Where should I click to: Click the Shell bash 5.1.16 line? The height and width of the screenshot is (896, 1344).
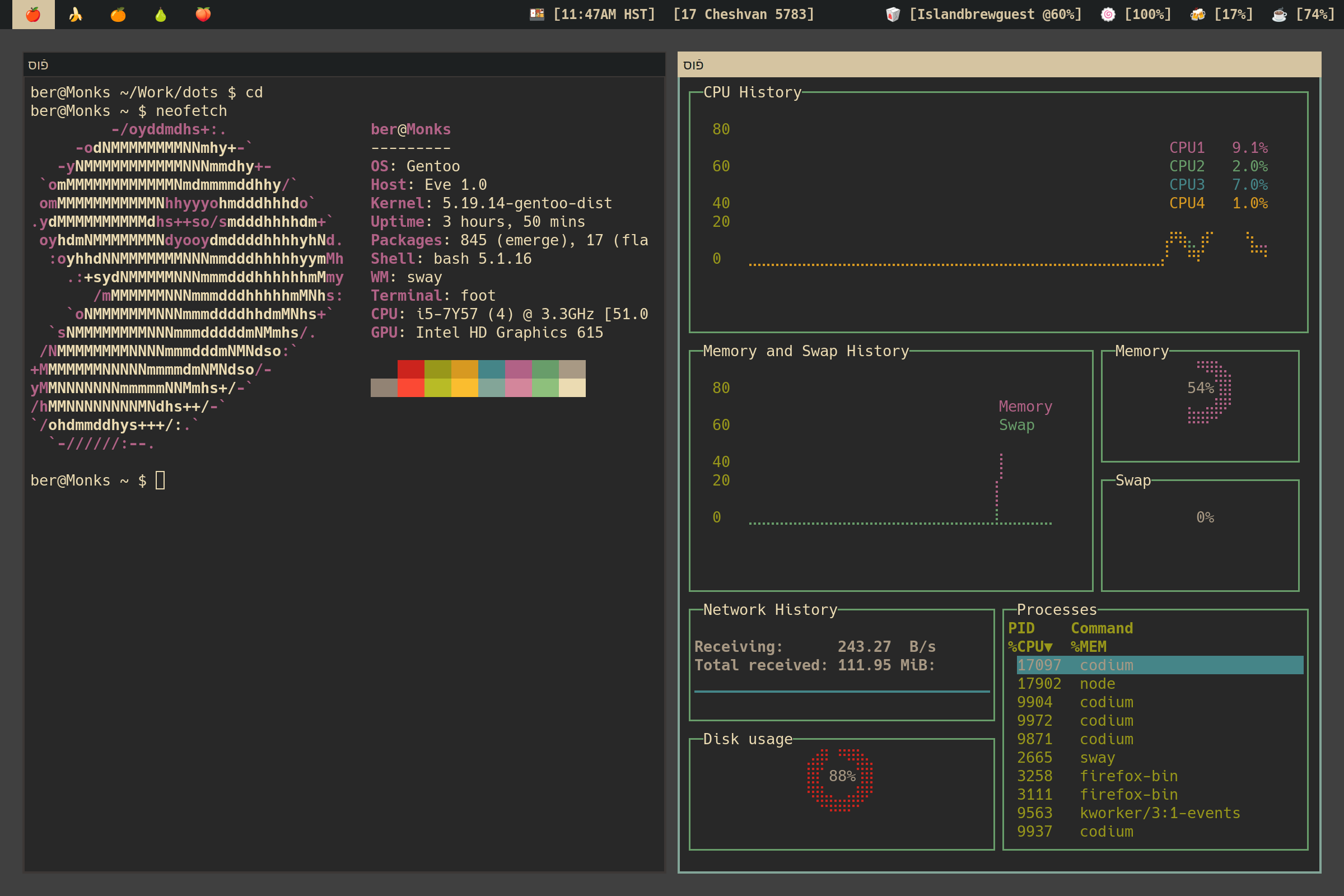(451, 258)
